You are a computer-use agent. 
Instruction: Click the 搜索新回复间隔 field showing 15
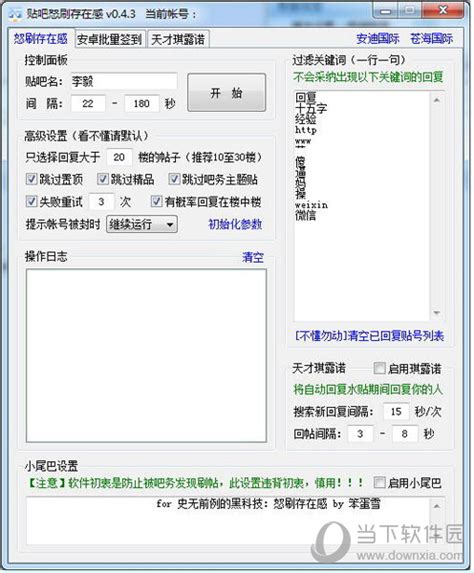tap(396, 412)
